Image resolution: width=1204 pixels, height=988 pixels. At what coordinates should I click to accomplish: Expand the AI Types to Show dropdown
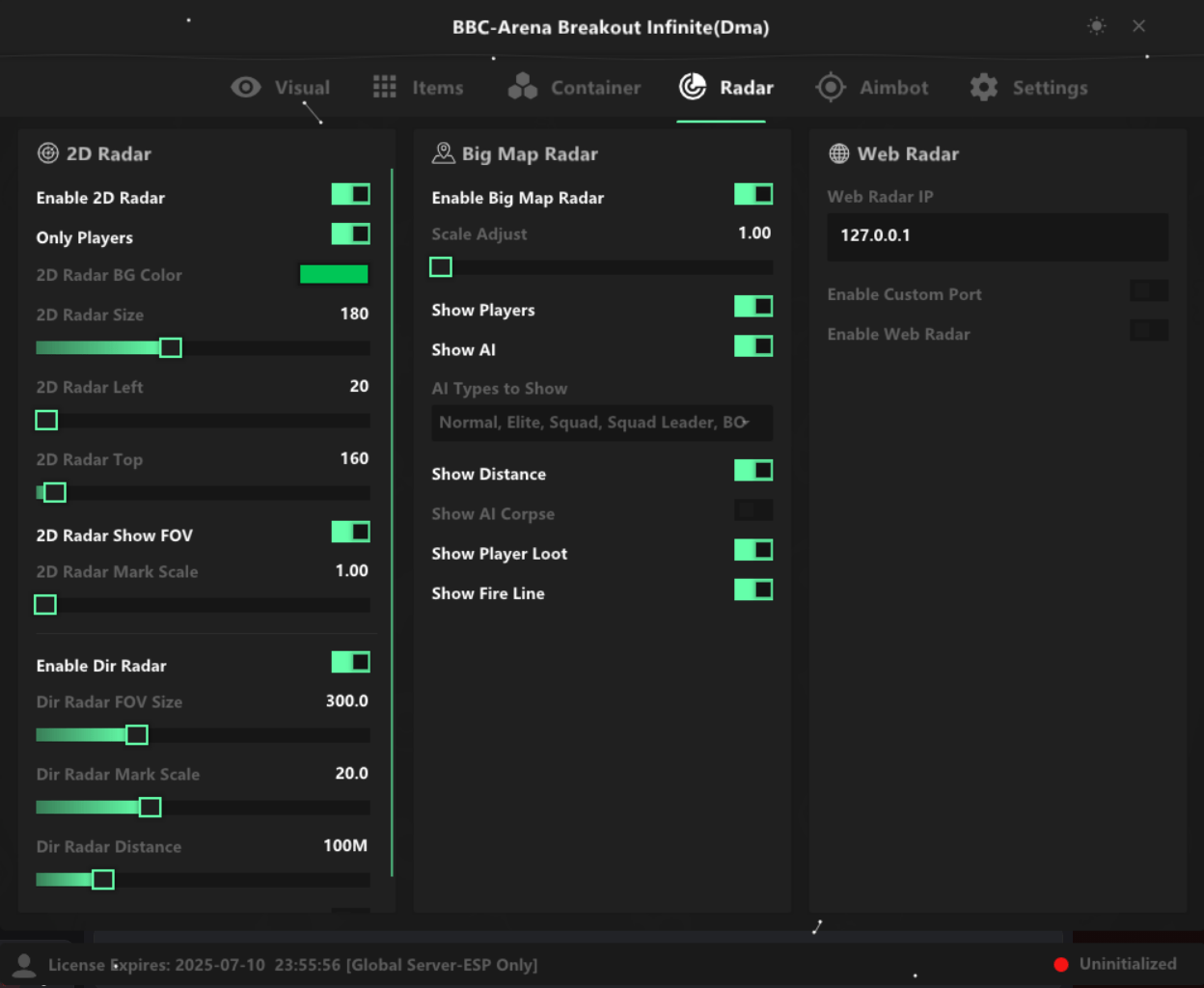point(602,423)
